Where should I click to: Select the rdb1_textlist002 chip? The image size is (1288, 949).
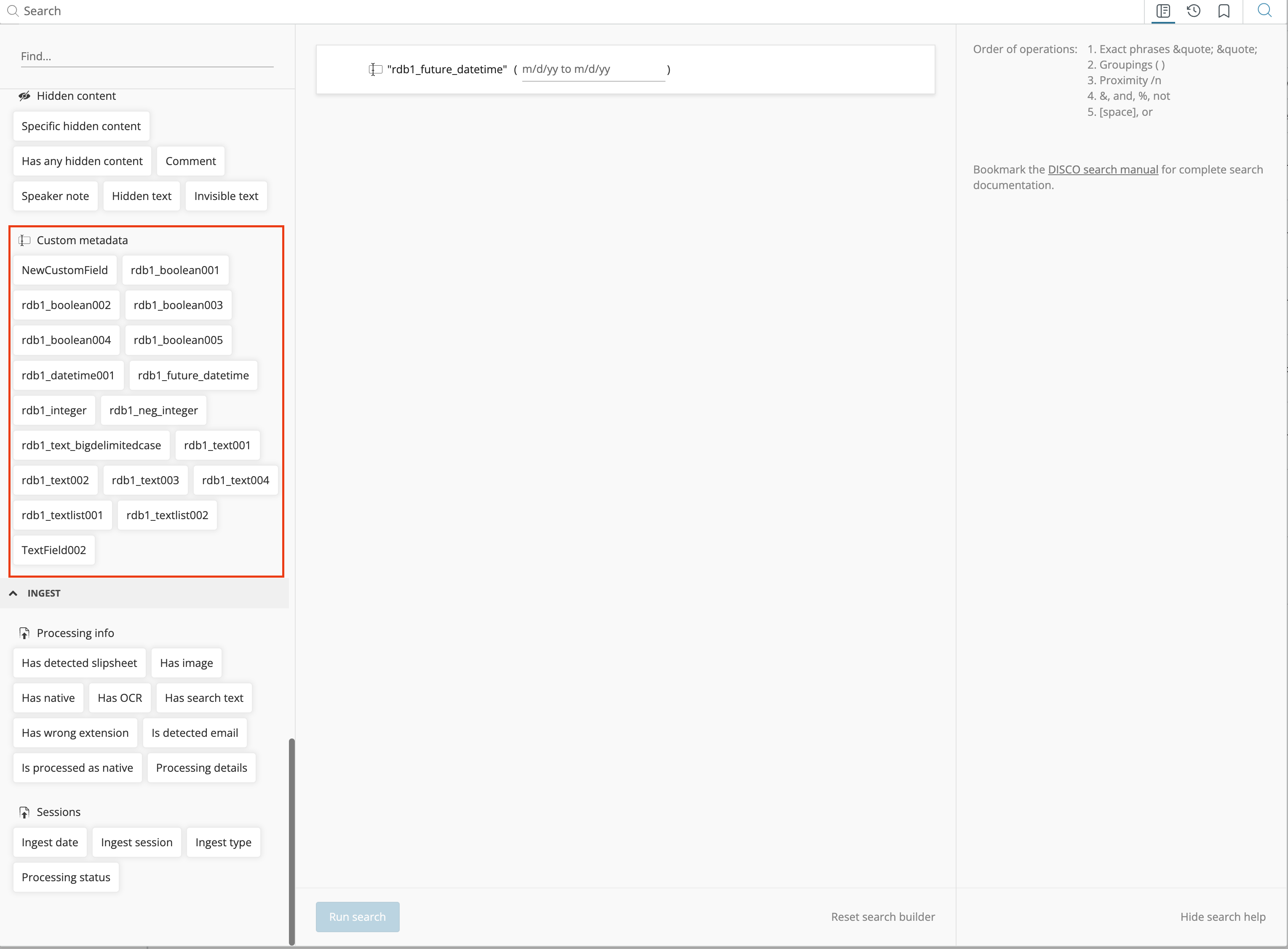coord(167,515)
